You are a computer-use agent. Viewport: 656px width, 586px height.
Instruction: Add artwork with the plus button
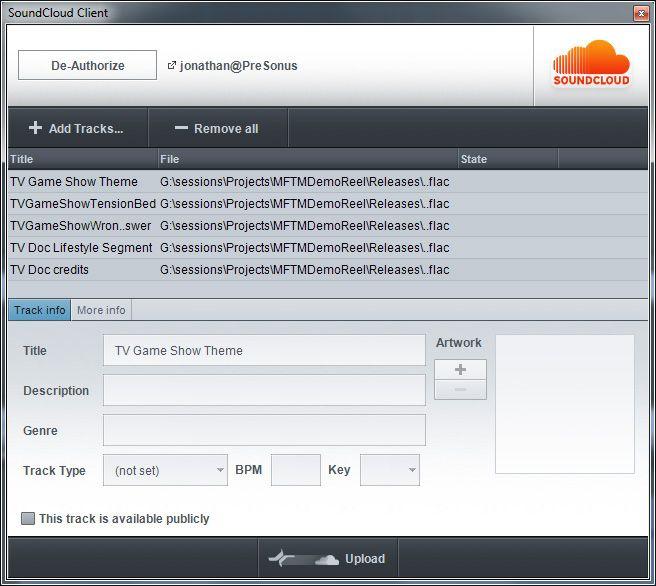click(460, 369)
